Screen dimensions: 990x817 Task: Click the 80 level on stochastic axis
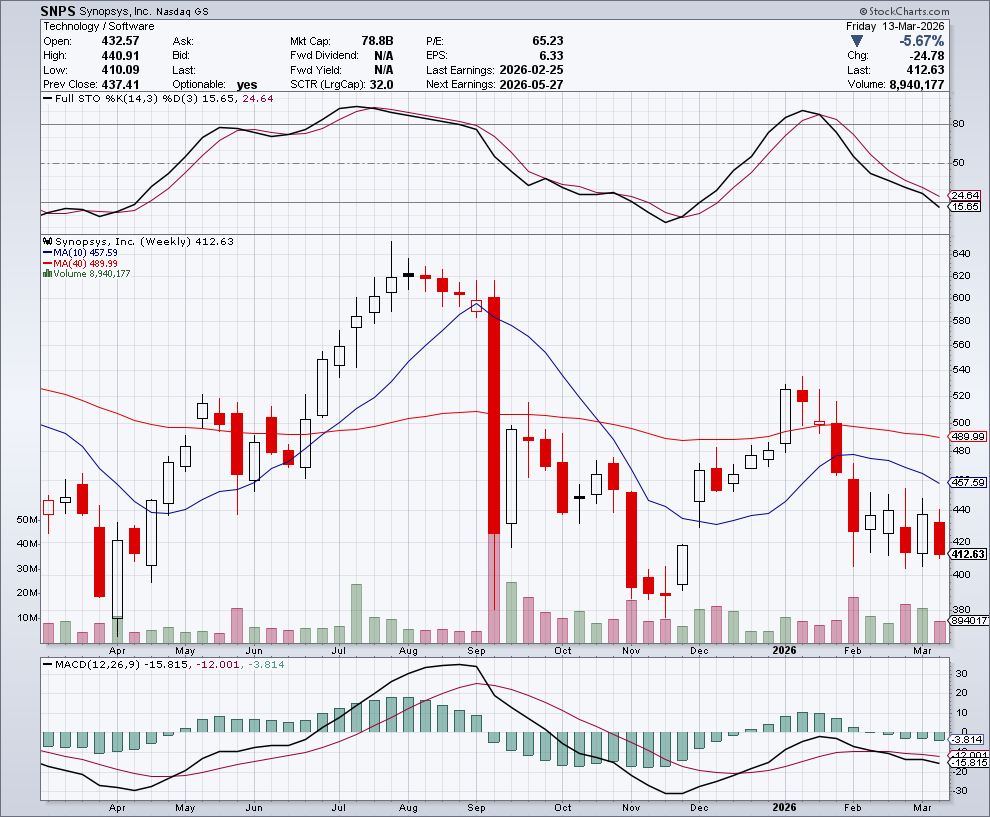(x=958, y=124)
